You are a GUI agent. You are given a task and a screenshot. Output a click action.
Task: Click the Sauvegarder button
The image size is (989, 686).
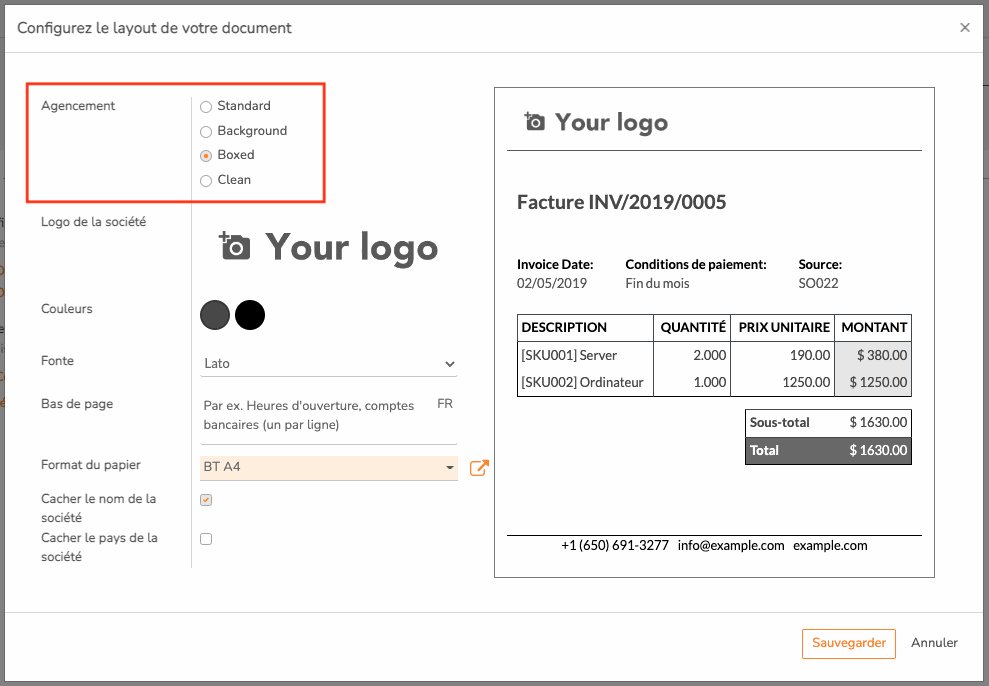pos(848,643)
